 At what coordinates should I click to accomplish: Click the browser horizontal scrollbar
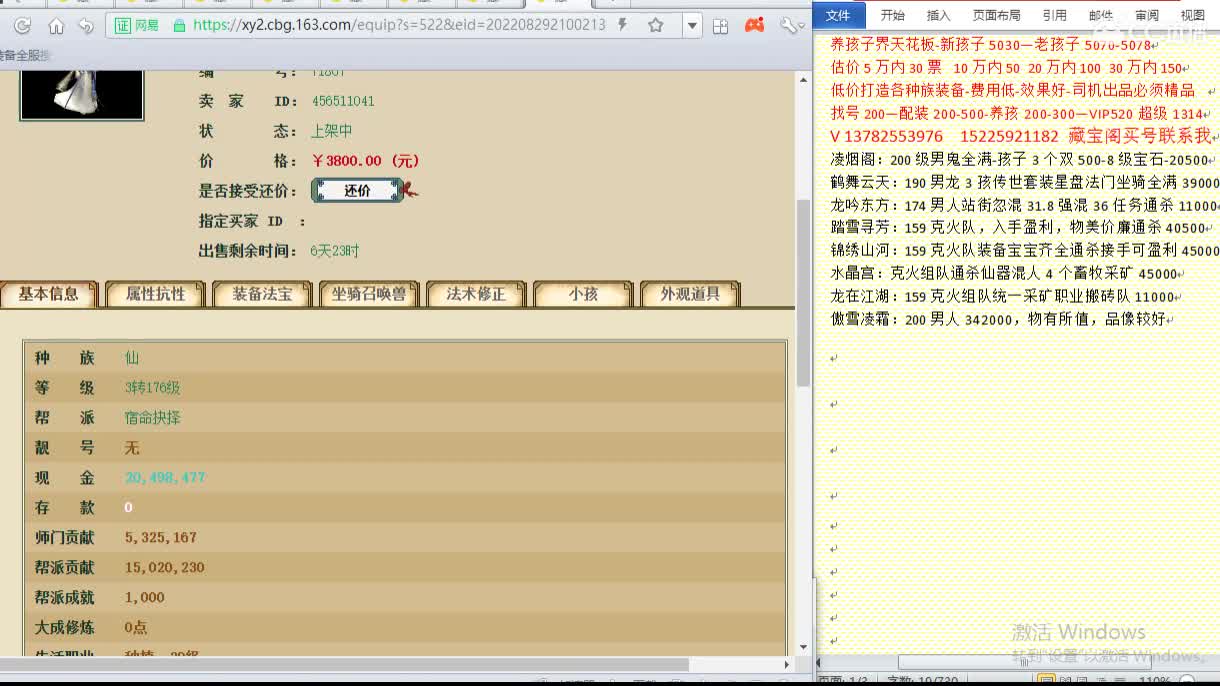(x=344, y=664)
